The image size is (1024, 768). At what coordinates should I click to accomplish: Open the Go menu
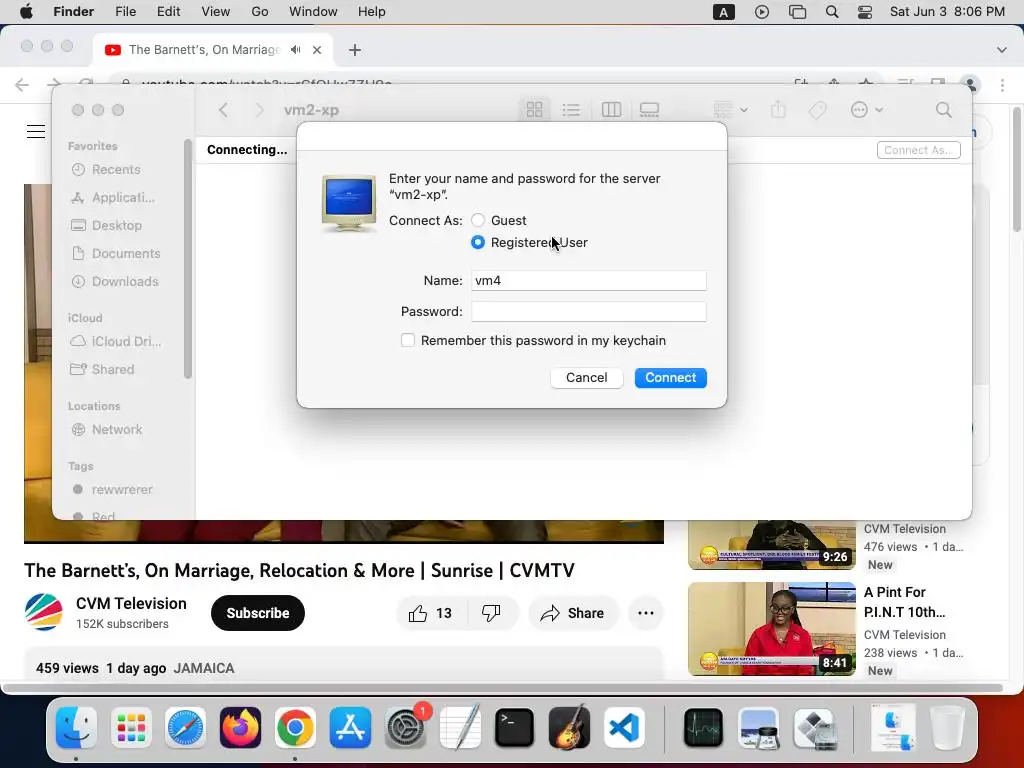[260, 12]
